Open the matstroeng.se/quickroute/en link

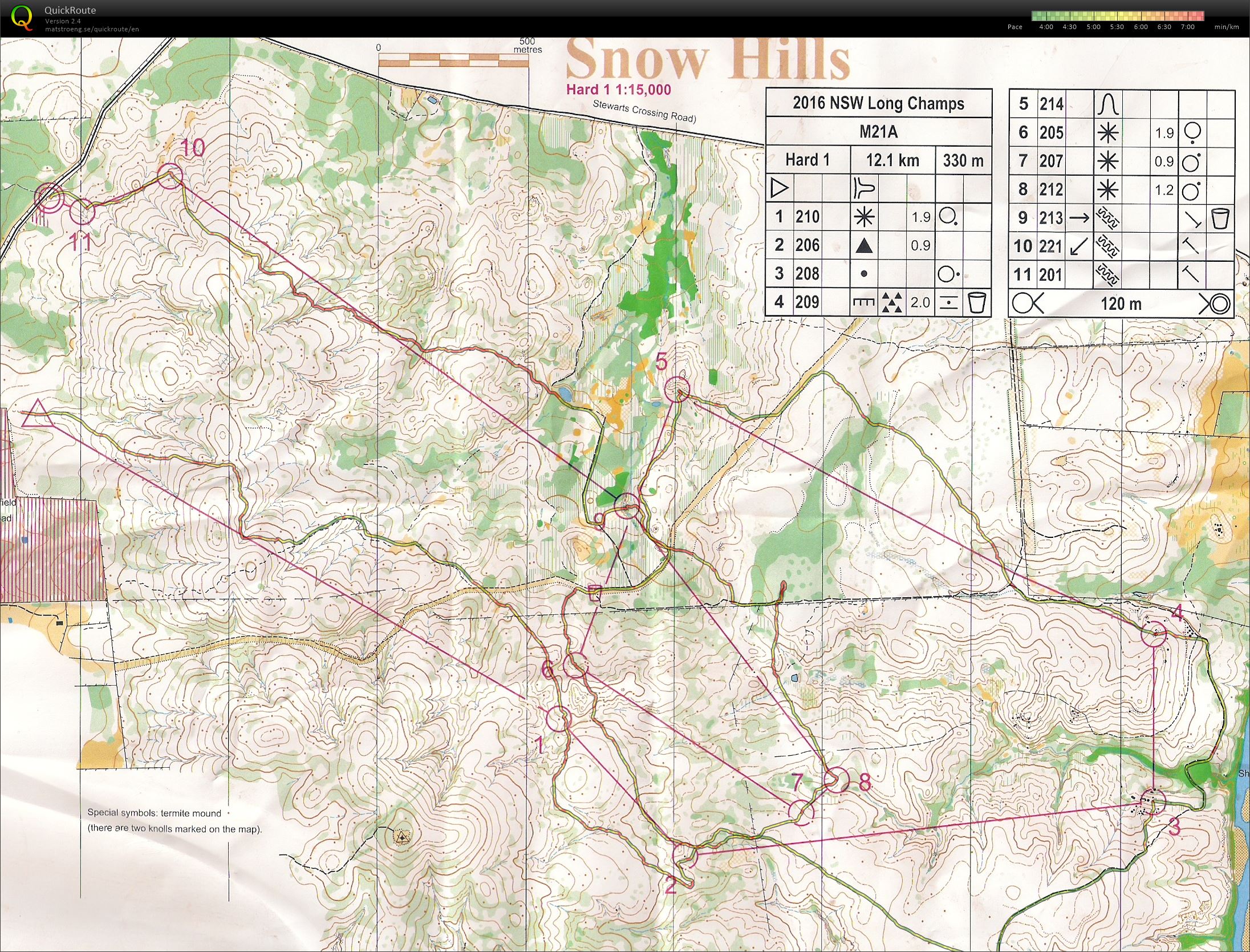click(x=92, y=29)
